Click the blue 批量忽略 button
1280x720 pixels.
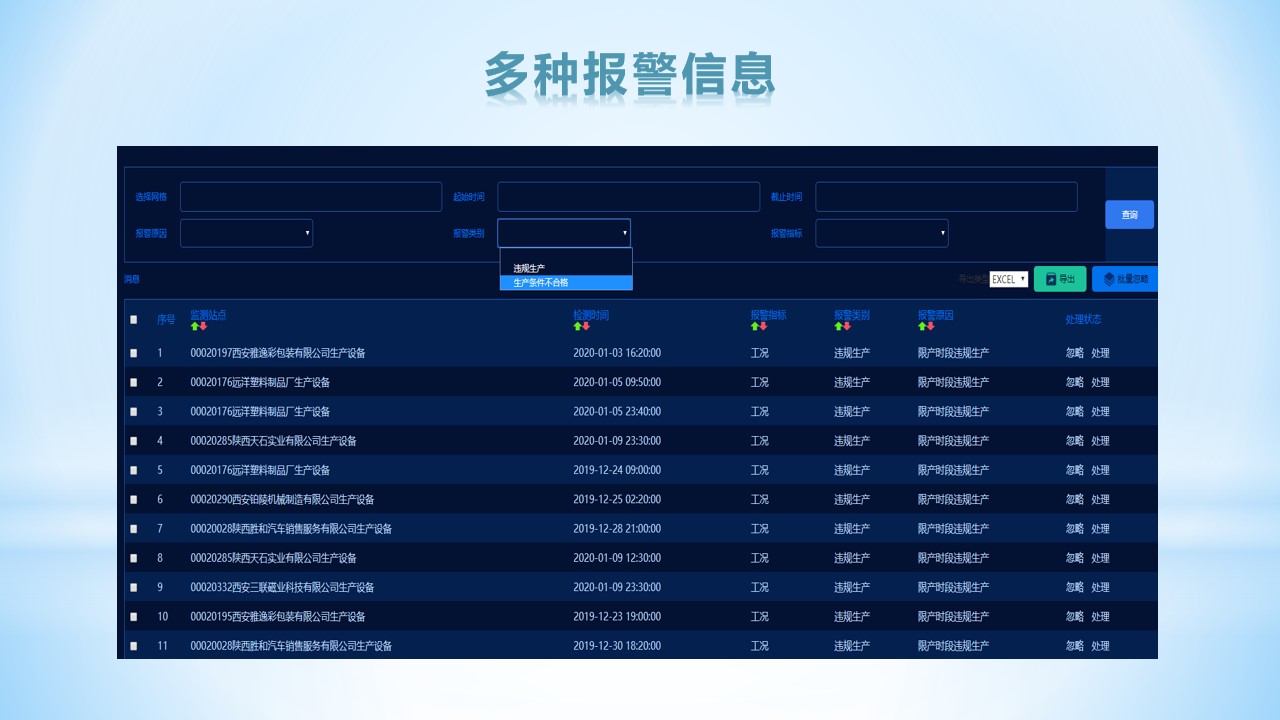[1124, 279]
